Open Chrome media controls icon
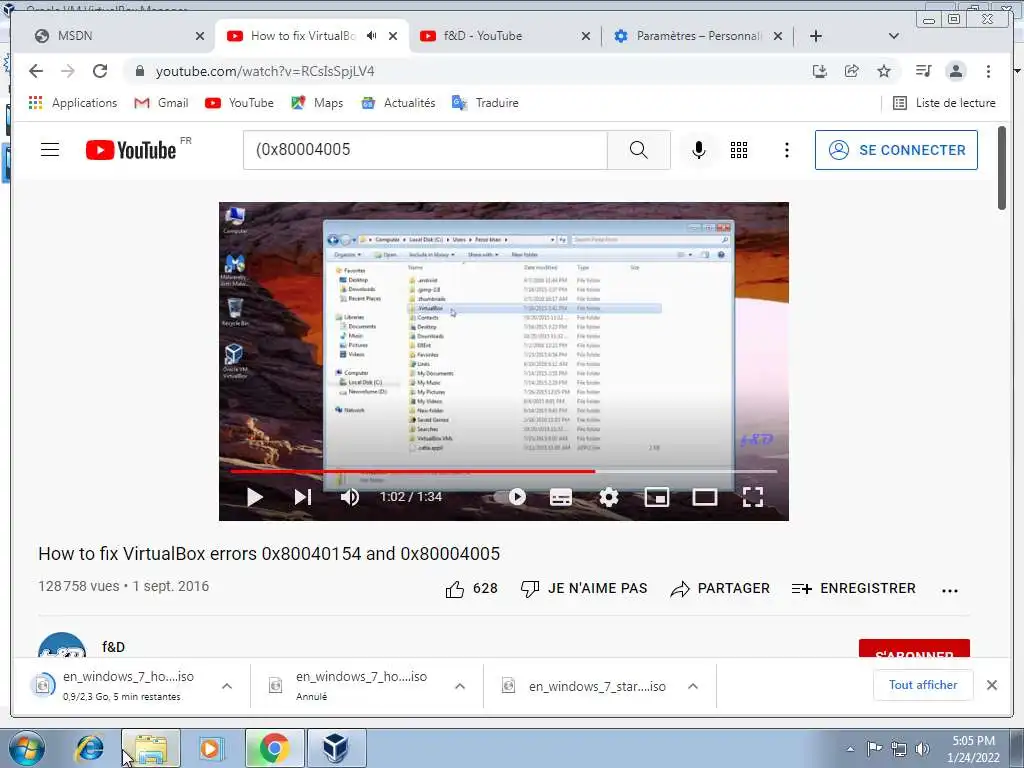The height and width of the screenshot is (768, 1024). pyautogui.click(x=923, y=71)
